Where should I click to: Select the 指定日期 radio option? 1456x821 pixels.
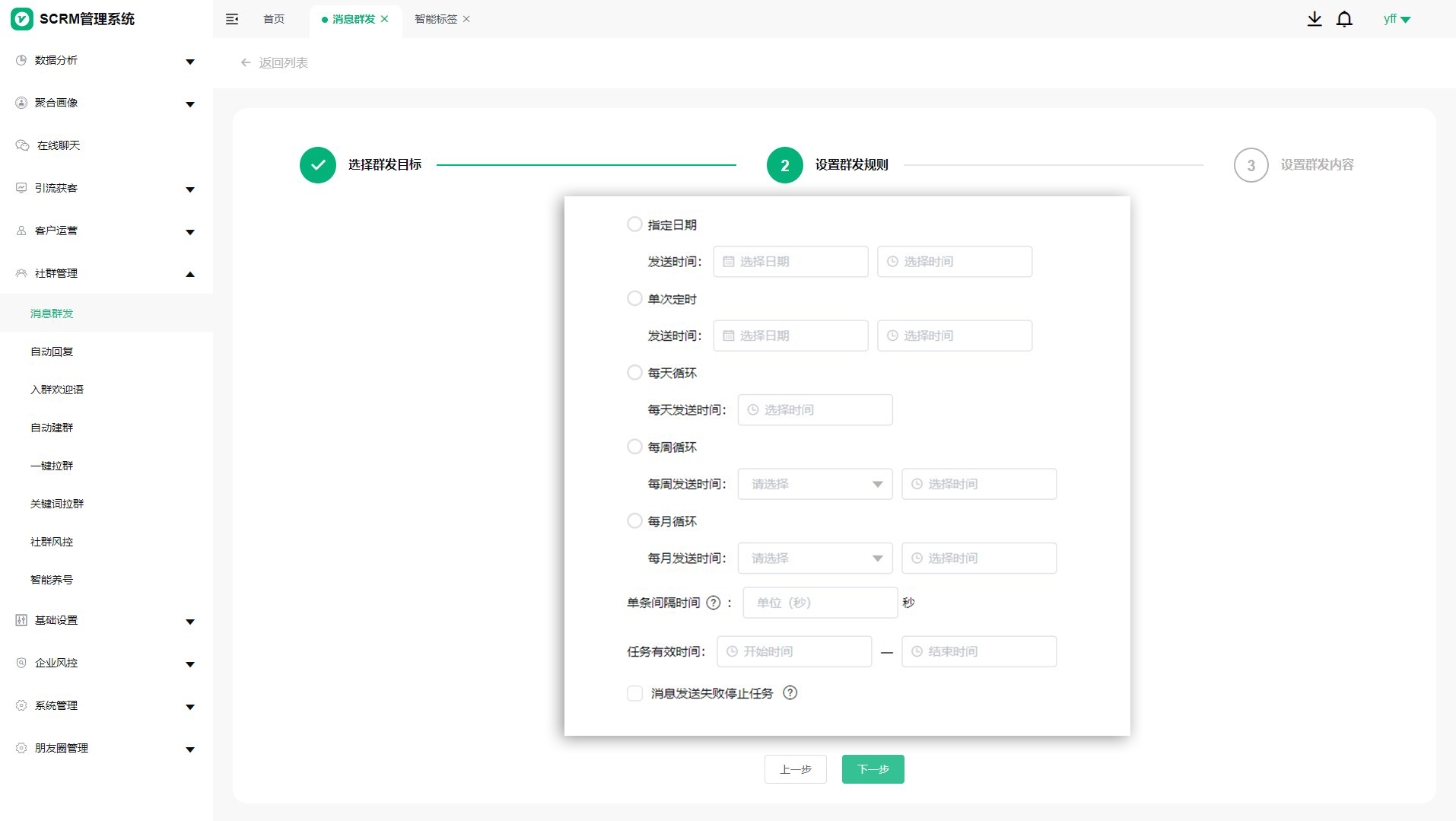click(x=634, y=224)
